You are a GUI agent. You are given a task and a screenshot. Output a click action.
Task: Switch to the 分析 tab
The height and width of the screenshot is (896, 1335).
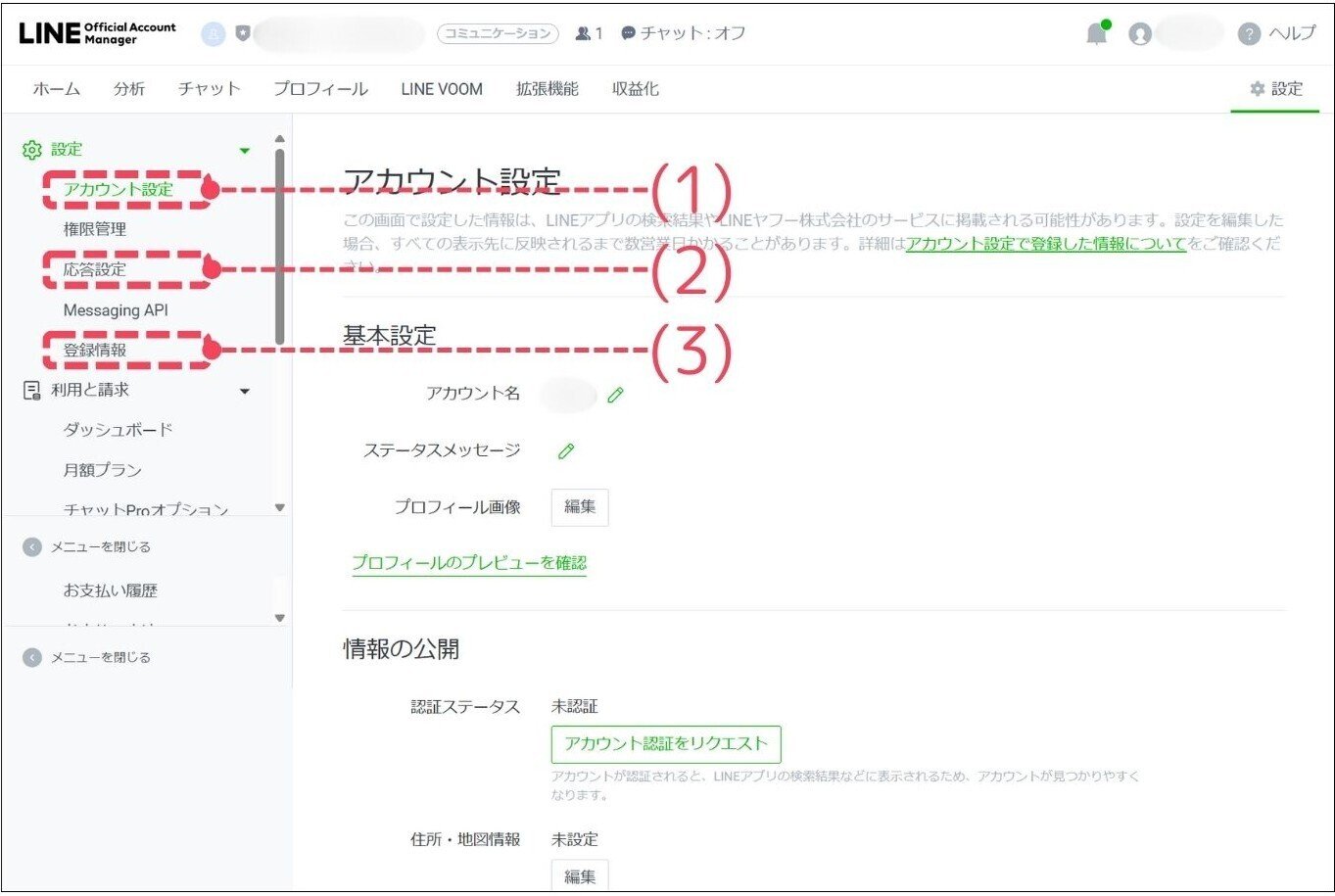[x=128, y=88]
